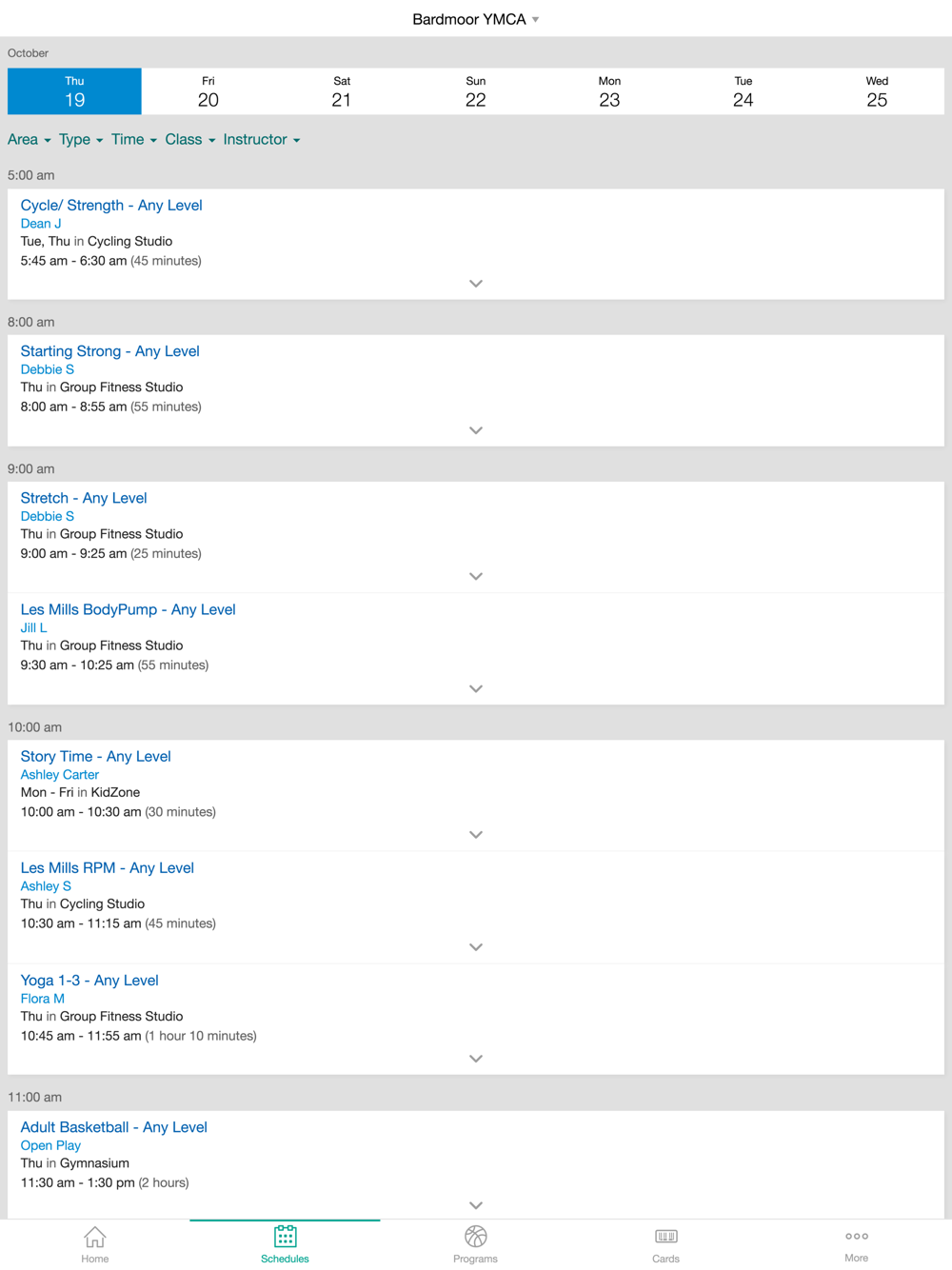Open Adult Basketball - Any Level link
Image resolution: width=952 pixels, height=1270 pixels.
point(114,1127)
